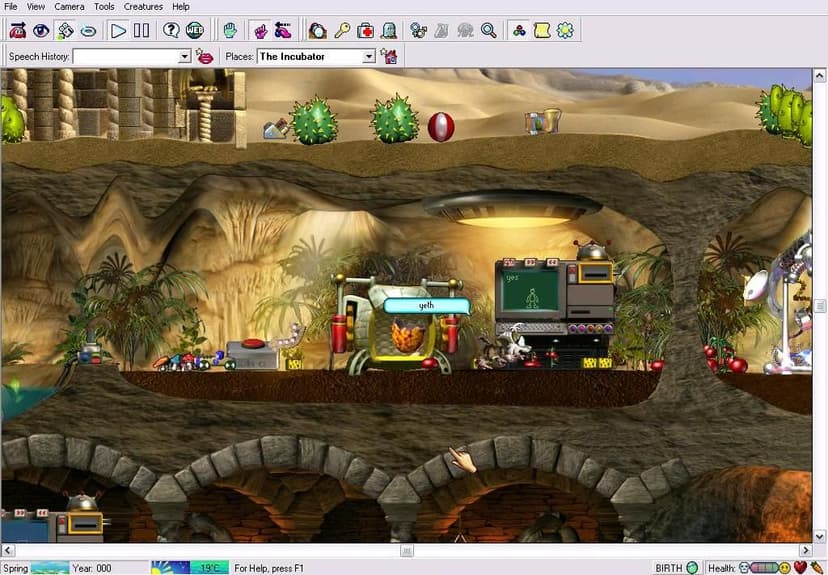Click the red heart health icon
The width and height of the screenshot is (828, 575).
tap(801, 568)
